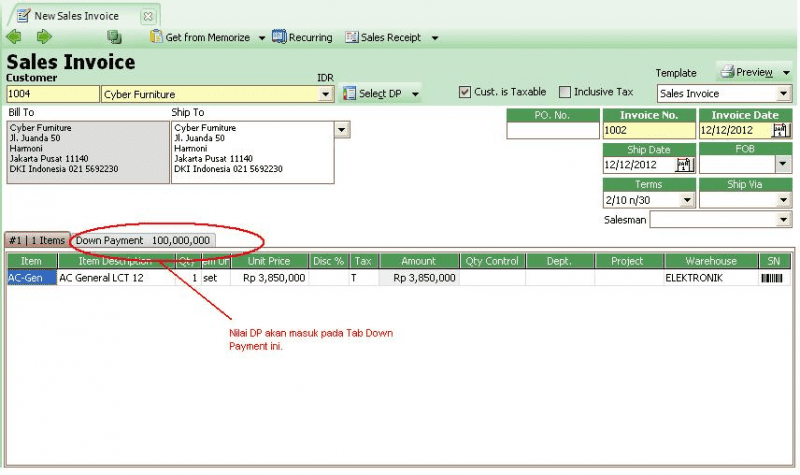Viewport: 800px width, 475px height.
Task: Open the Salesman dropdown list
Action: tap(783, 219)
